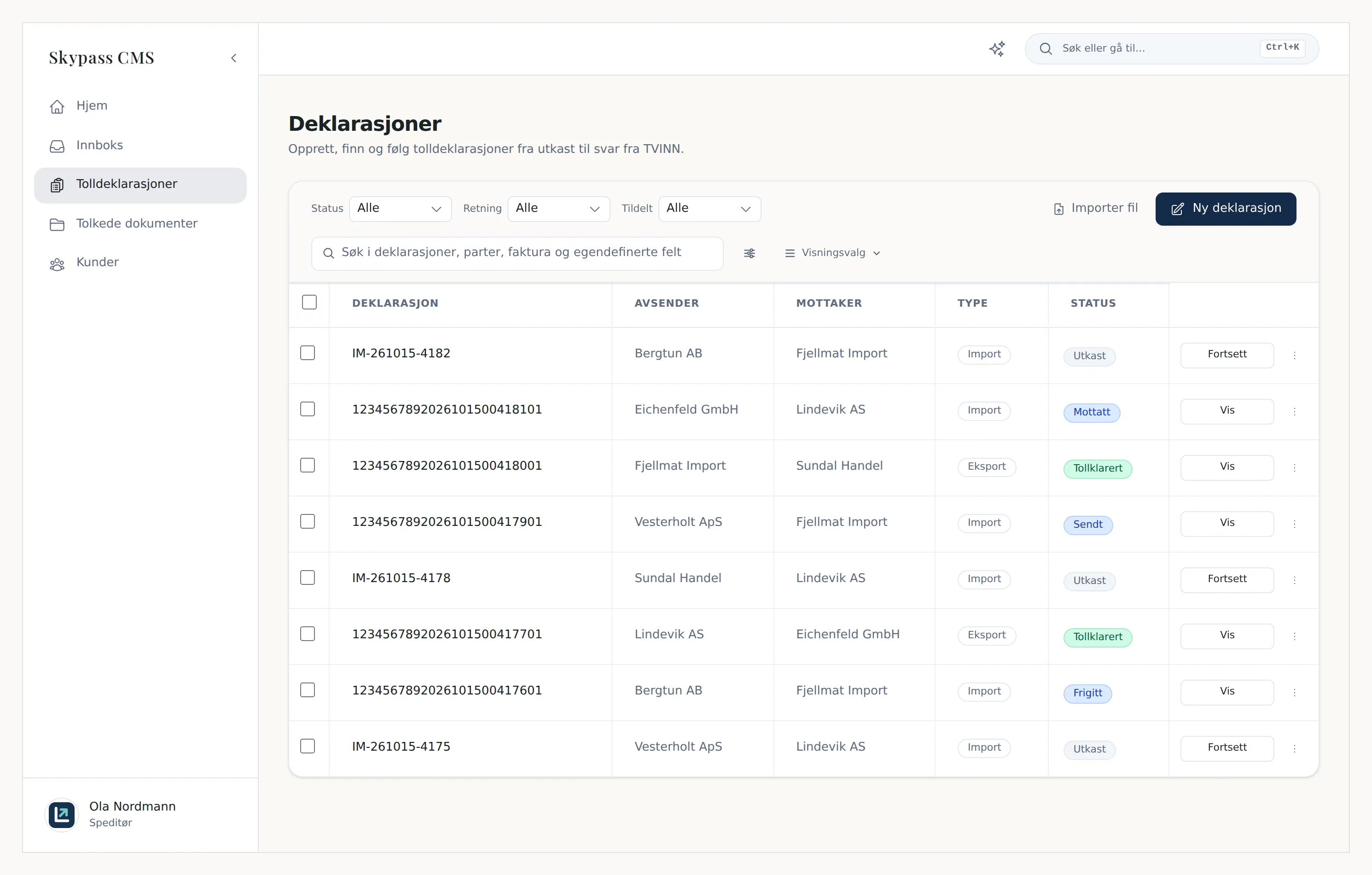
Task: Open more options for IM-261015-4175 row
Action: pyautogui.click(x=1295, y=748)
